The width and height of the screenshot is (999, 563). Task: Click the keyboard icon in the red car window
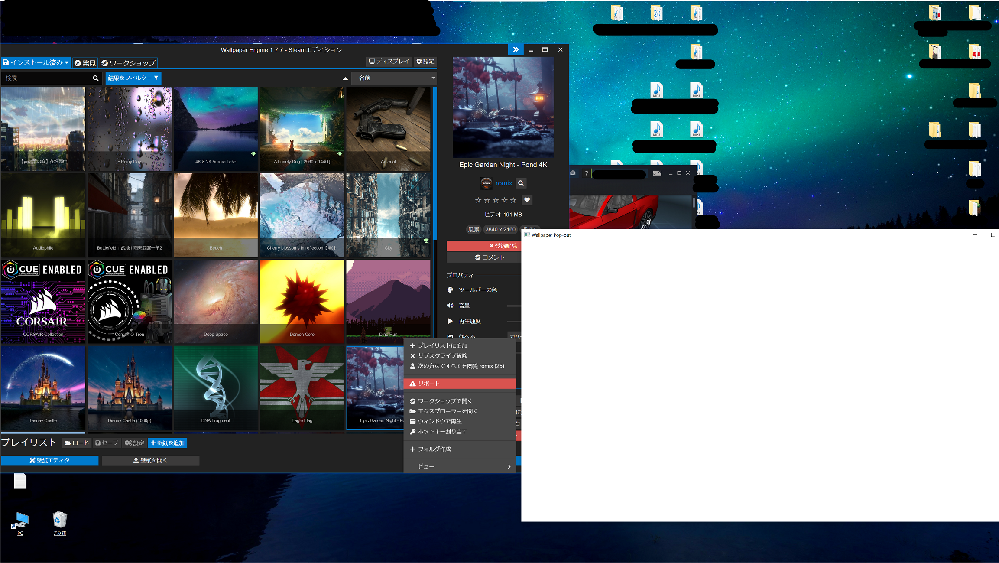657,173
